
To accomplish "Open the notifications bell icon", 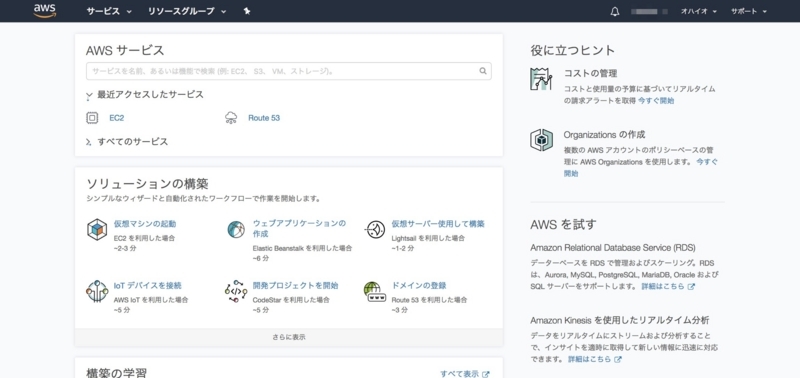I will [615, 11].
